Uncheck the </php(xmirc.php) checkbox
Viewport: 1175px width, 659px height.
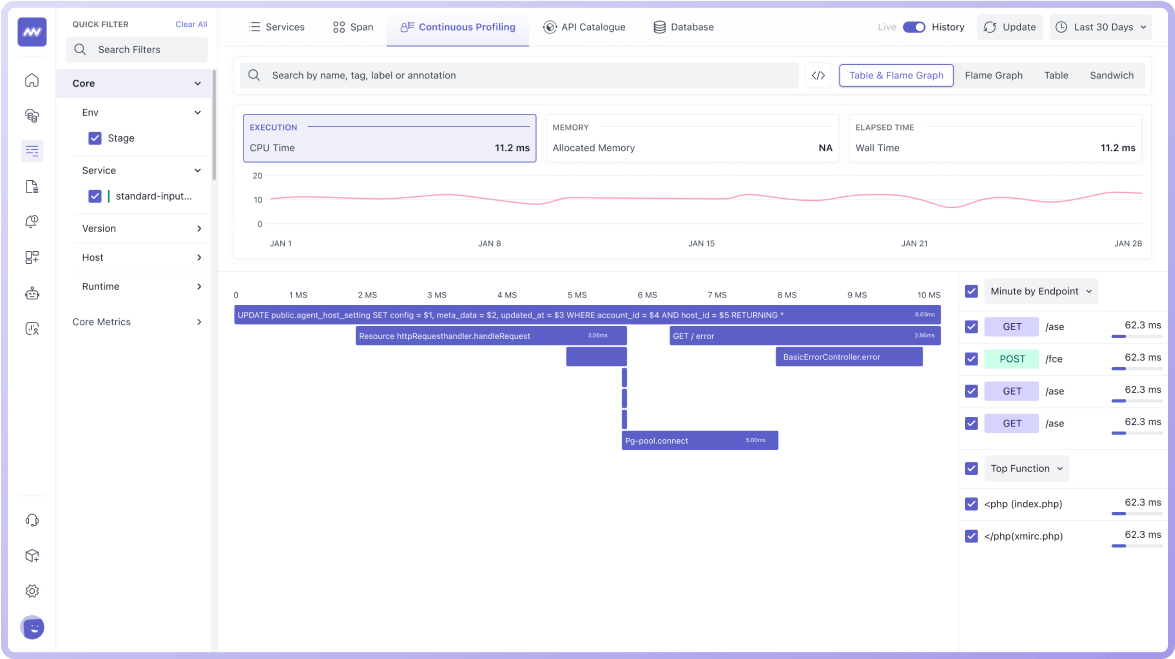click(x=971, y=536)
